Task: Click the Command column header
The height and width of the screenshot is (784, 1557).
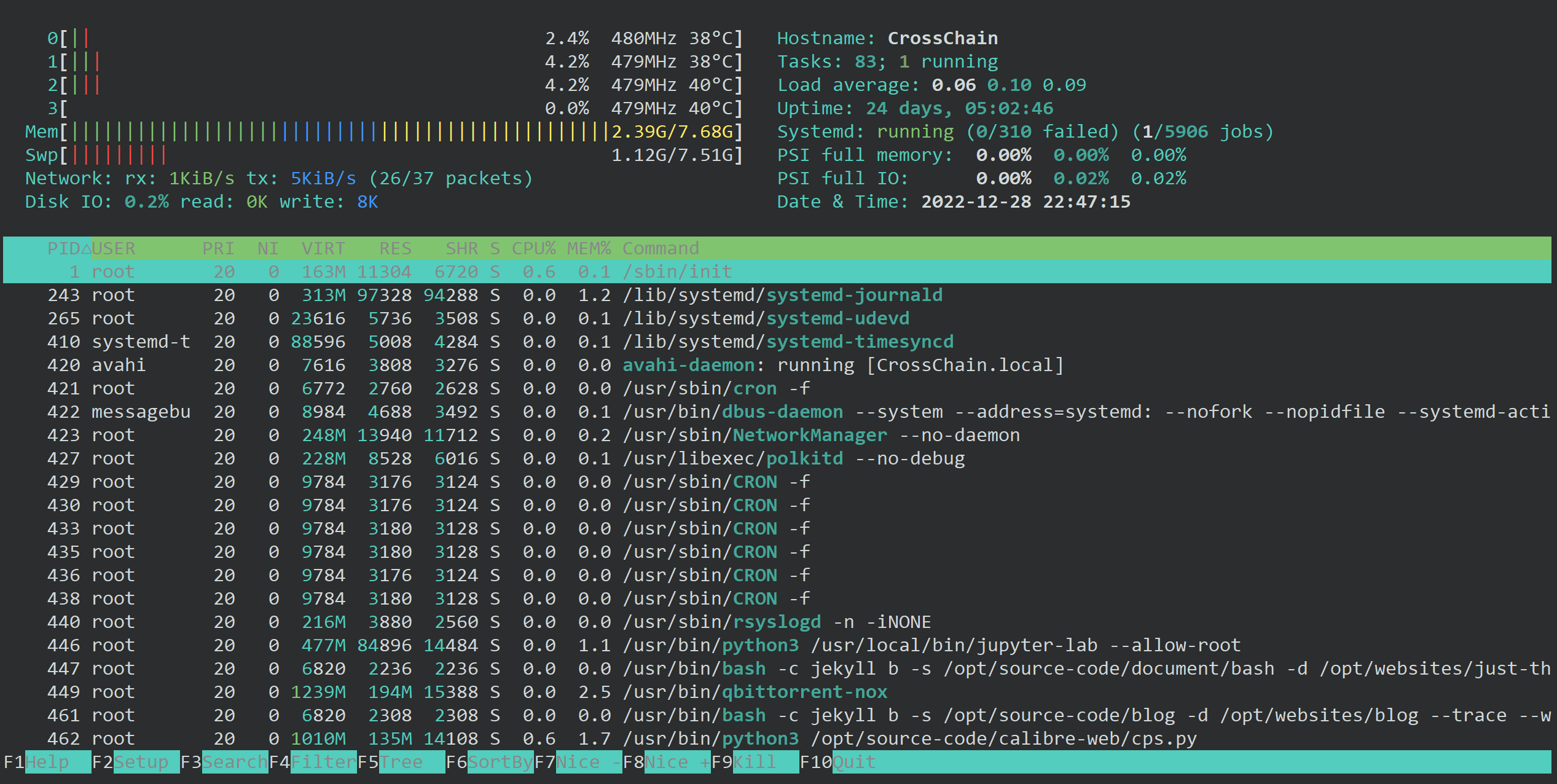Action: pos(660,248)
